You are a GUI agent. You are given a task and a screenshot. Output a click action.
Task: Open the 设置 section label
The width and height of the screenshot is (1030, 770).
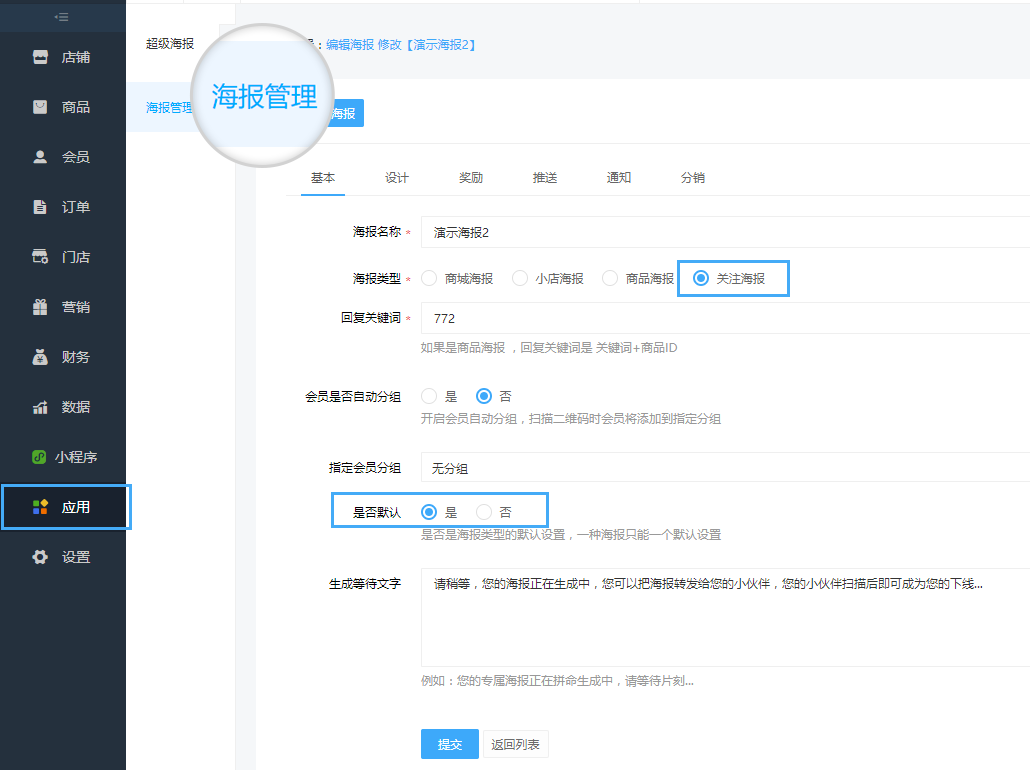(x=76, y=556)
